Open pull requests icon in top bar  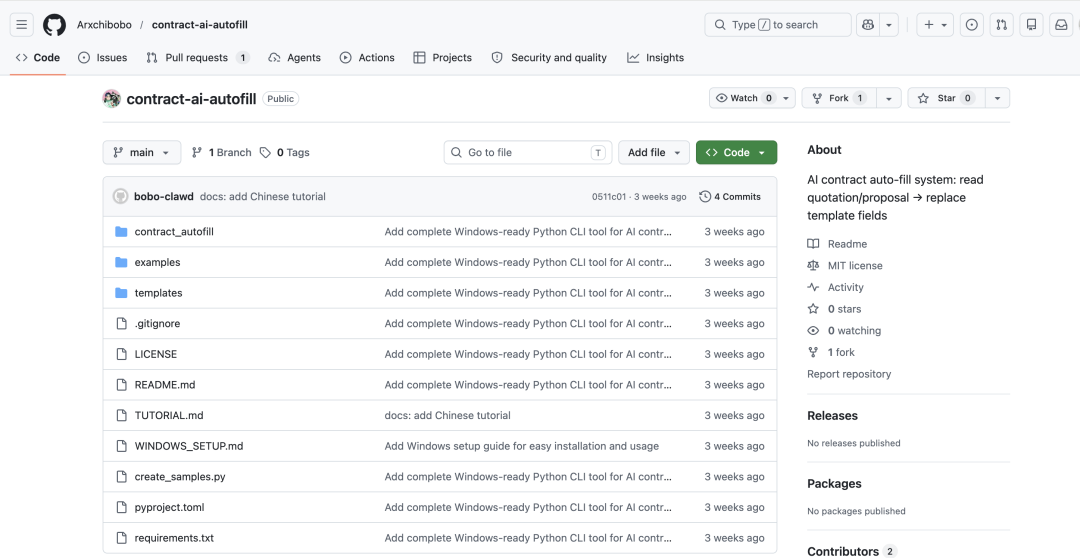coord(1001,25)
